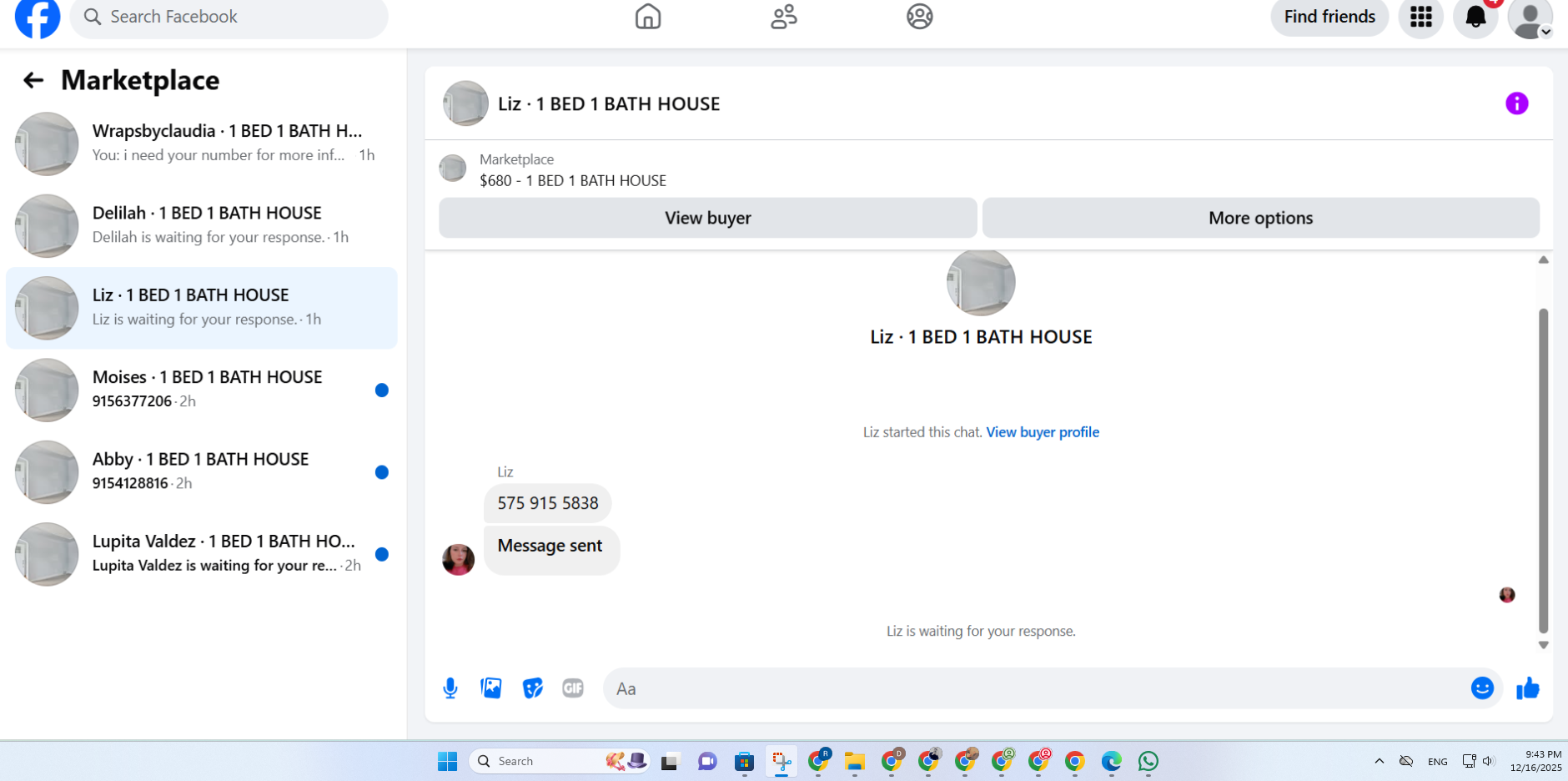
Task: Click the chat scrollbar down arrow
Action: point(1544,645)
